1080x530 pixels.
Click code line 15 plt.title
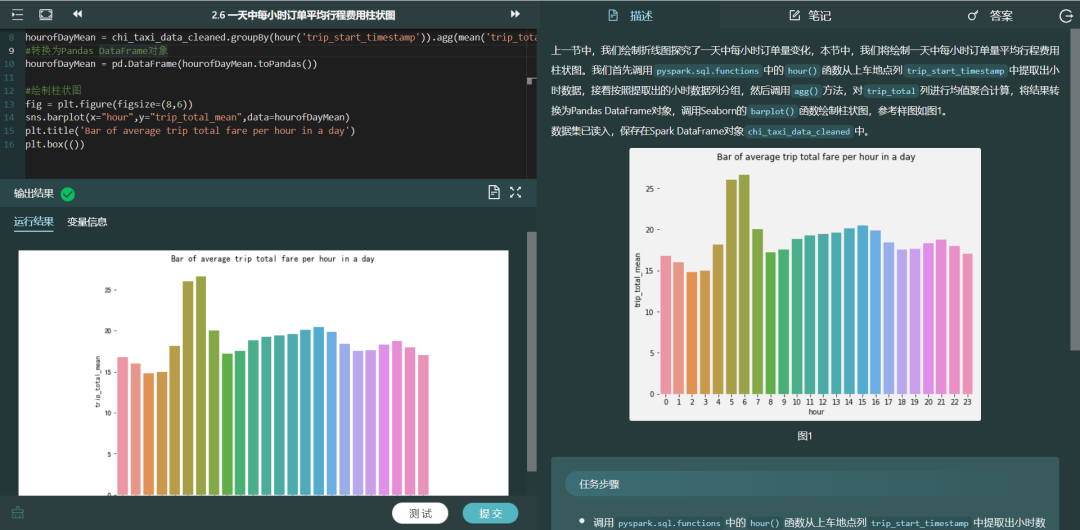[x=190, y=130]
